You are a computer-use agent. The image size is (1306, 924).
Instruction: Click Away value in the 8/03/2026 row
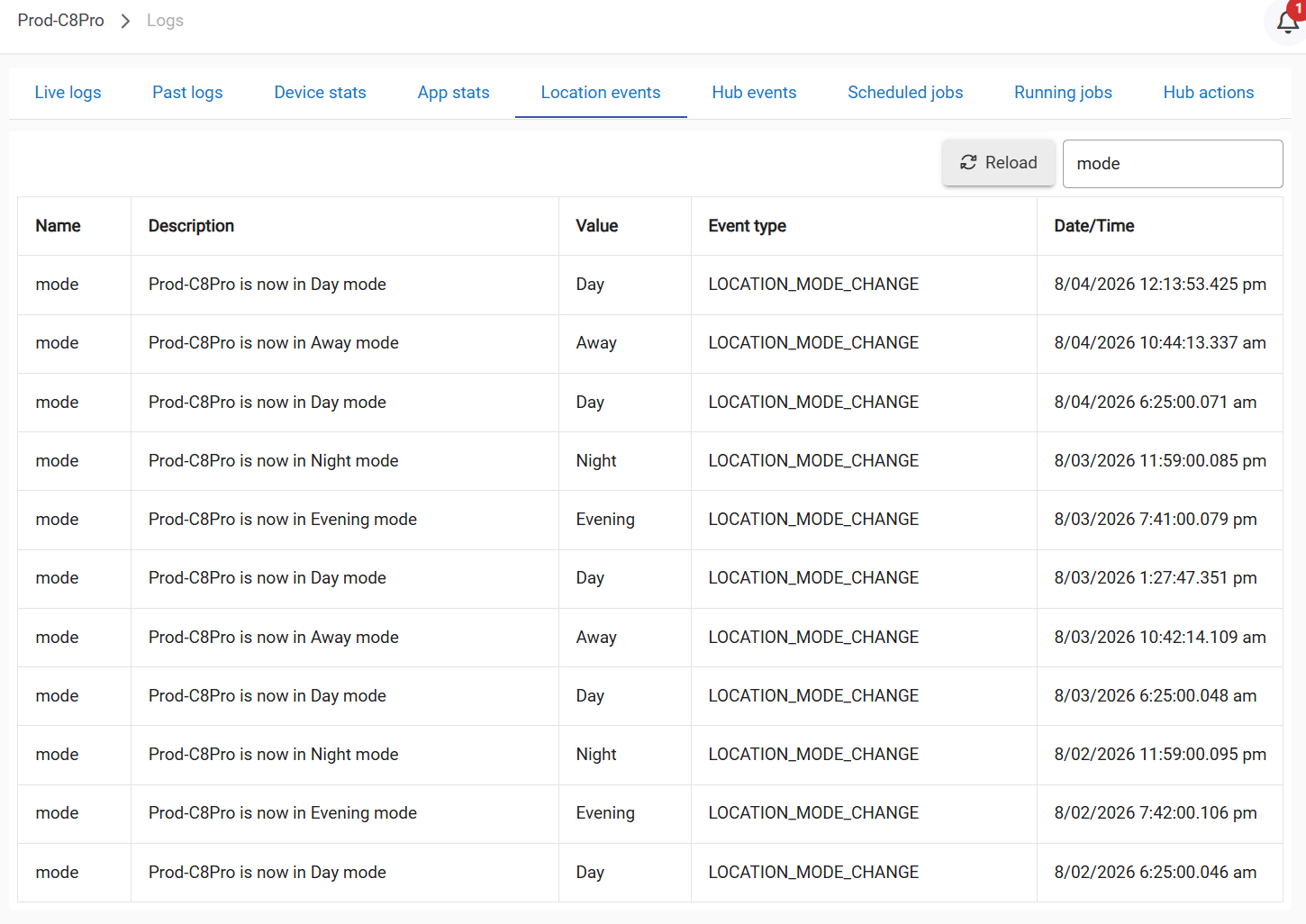click(x=596, y=638)
